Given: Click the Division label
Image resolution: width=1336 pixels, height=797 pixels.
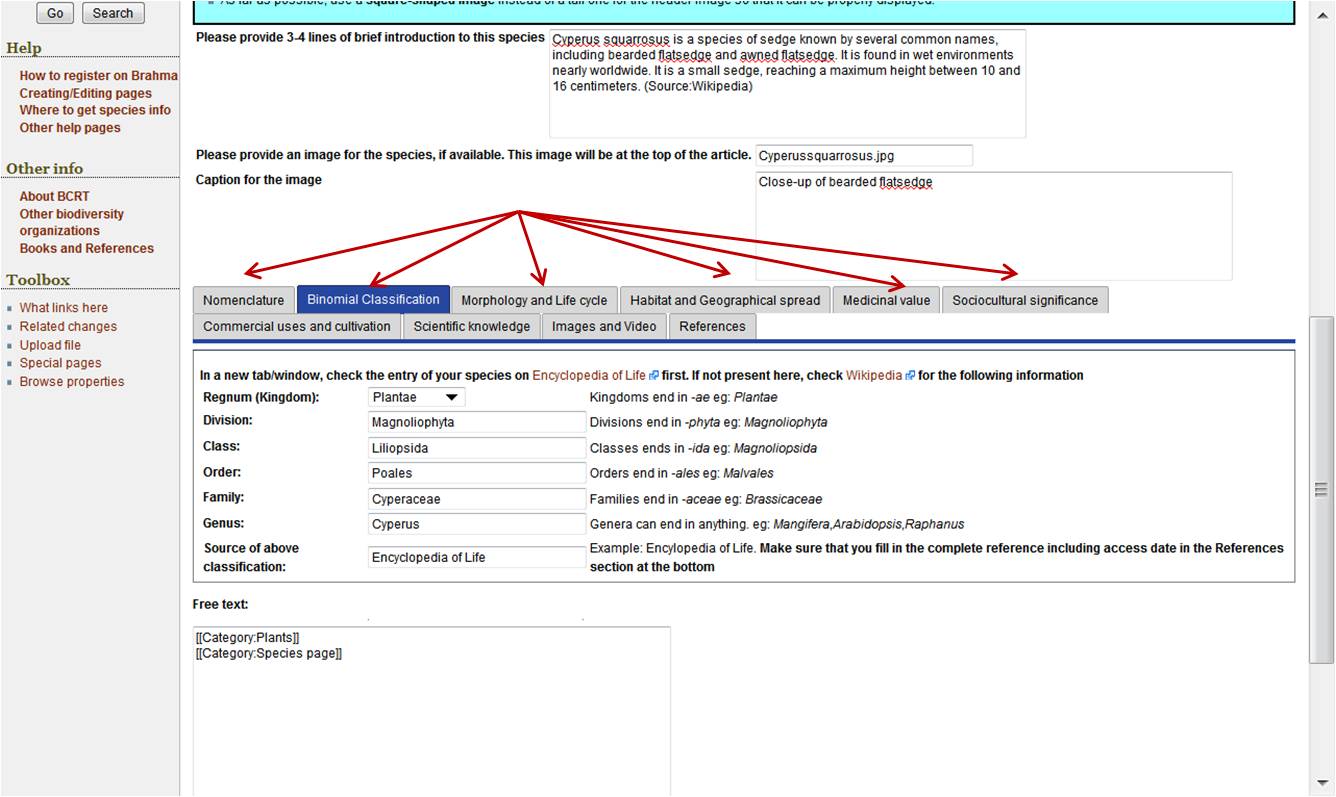Looking at the screenshot, I should (228, 420).
